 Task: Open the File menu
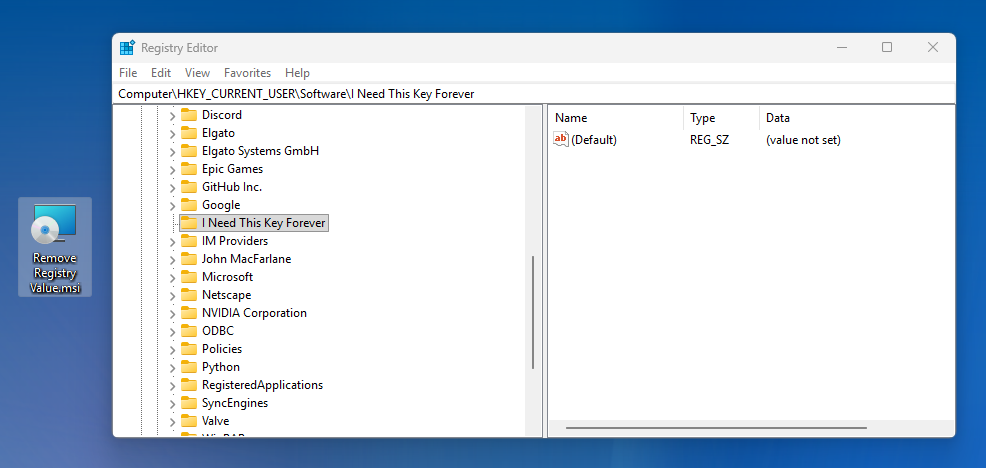128,73
